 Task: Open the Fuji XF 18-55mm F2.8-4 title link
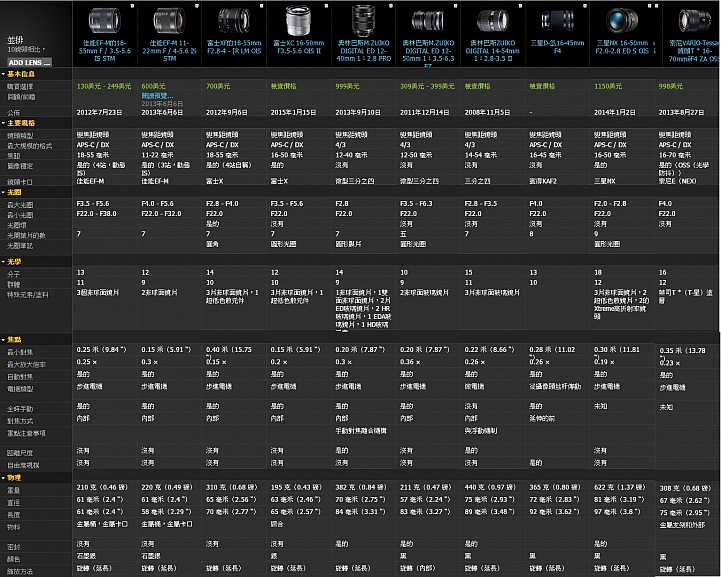click(234, 47)
